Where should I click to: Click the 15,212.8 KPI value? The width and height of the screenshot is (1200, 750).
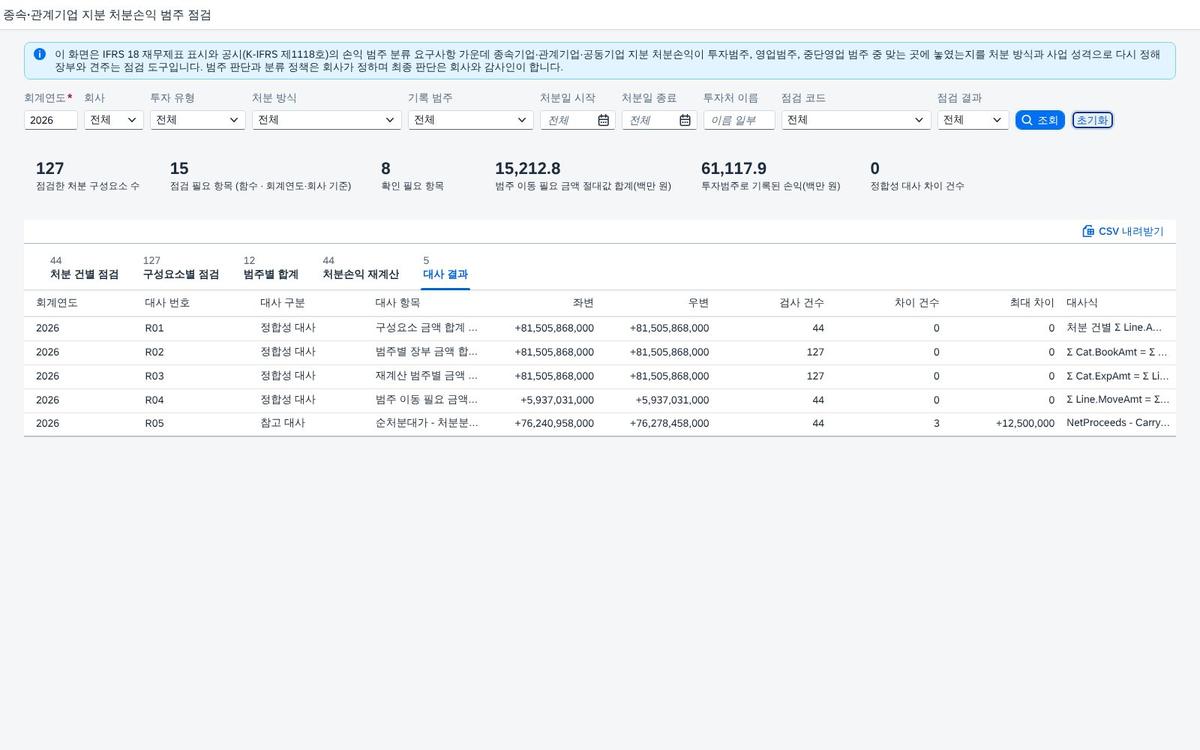pyautogui.click(x=528, y=169)
